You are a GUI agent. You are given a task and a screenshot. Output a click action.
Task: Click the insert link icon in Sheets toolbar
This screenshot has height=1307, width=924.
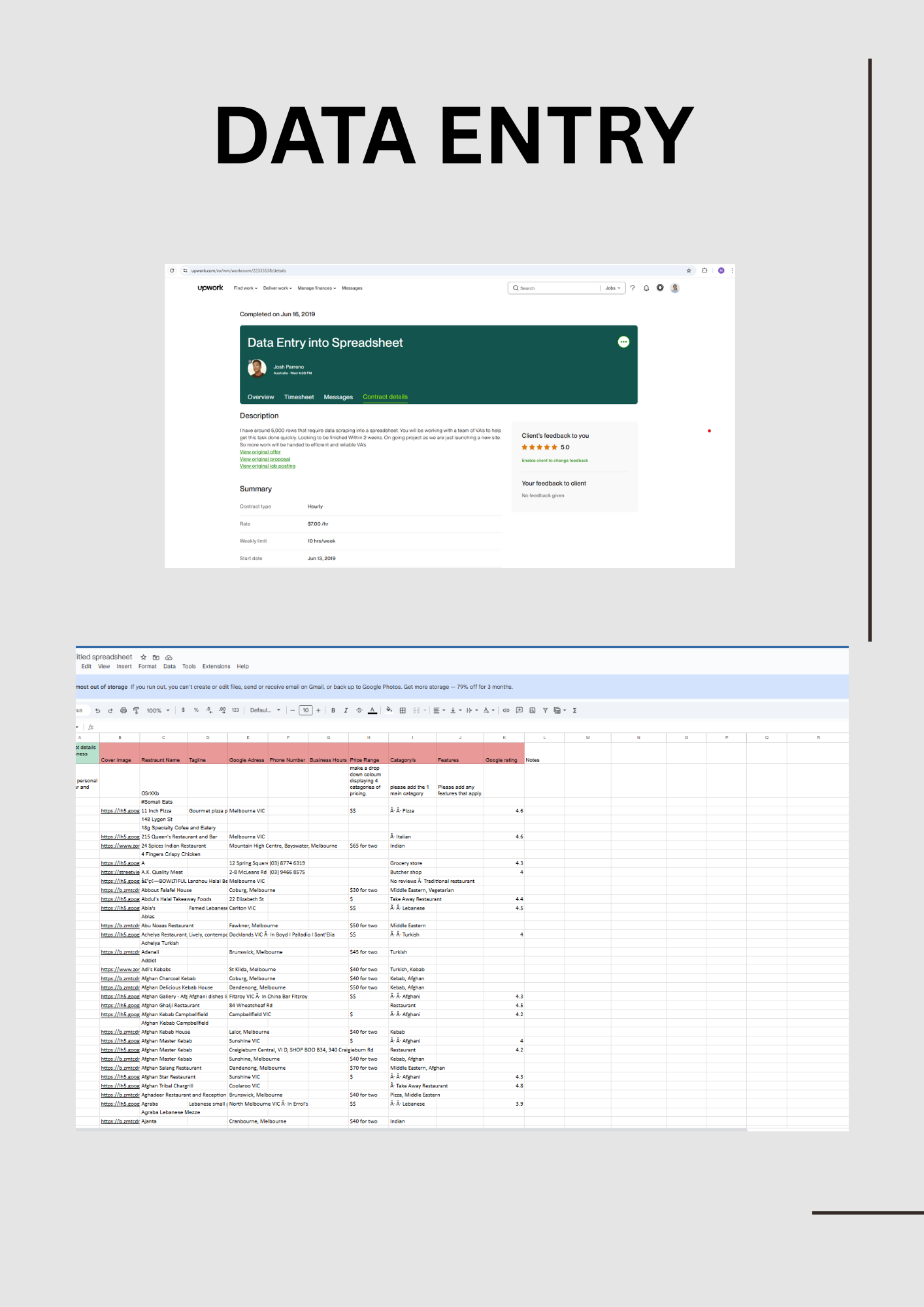point(506,710)
